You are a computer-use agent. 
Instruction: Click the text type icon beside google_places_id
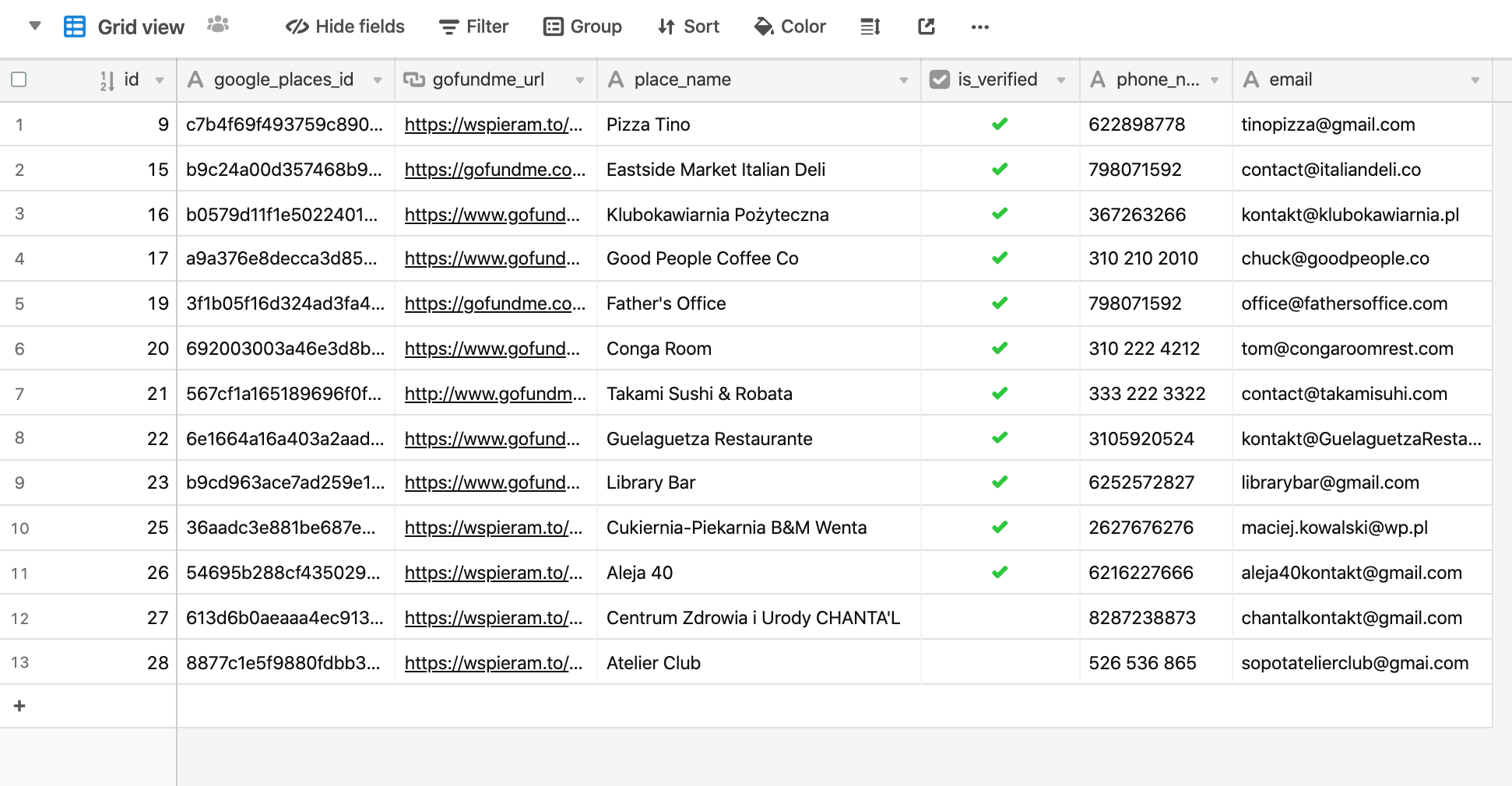click(x=196, y=79)
